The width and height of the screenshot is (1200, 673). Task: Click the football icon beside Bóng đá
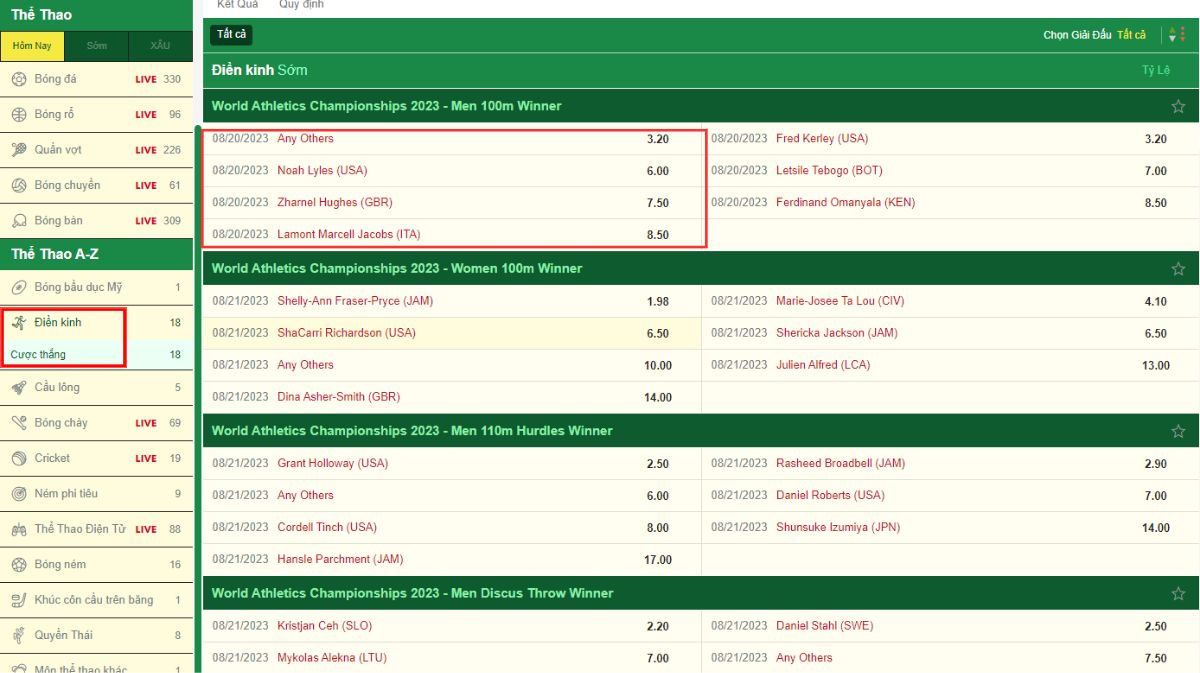[18, 79]
